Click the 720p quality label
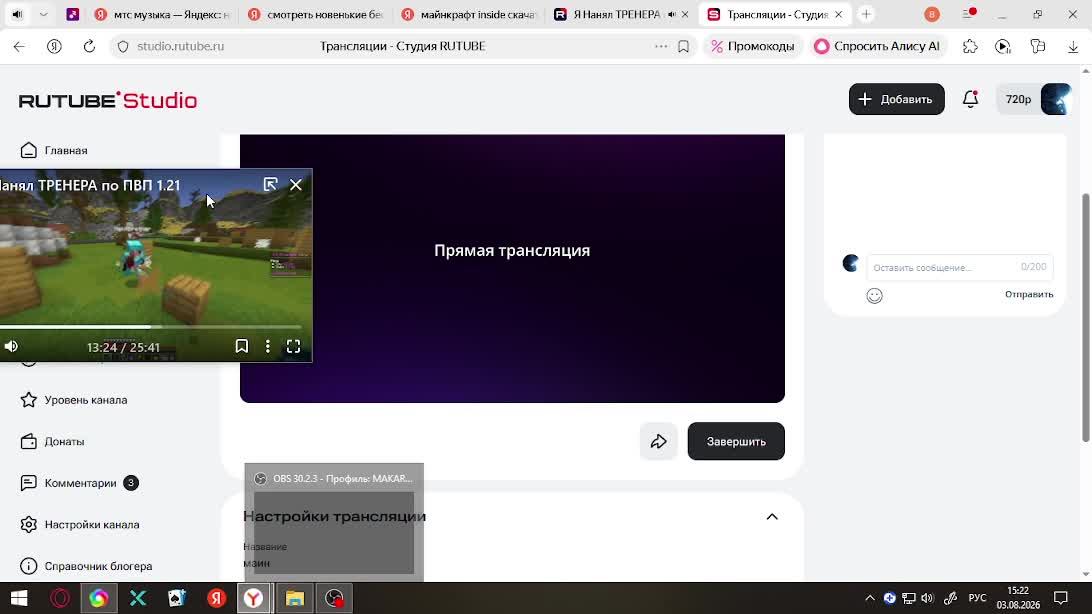 pyautogui.click(x=1018, y=100)
